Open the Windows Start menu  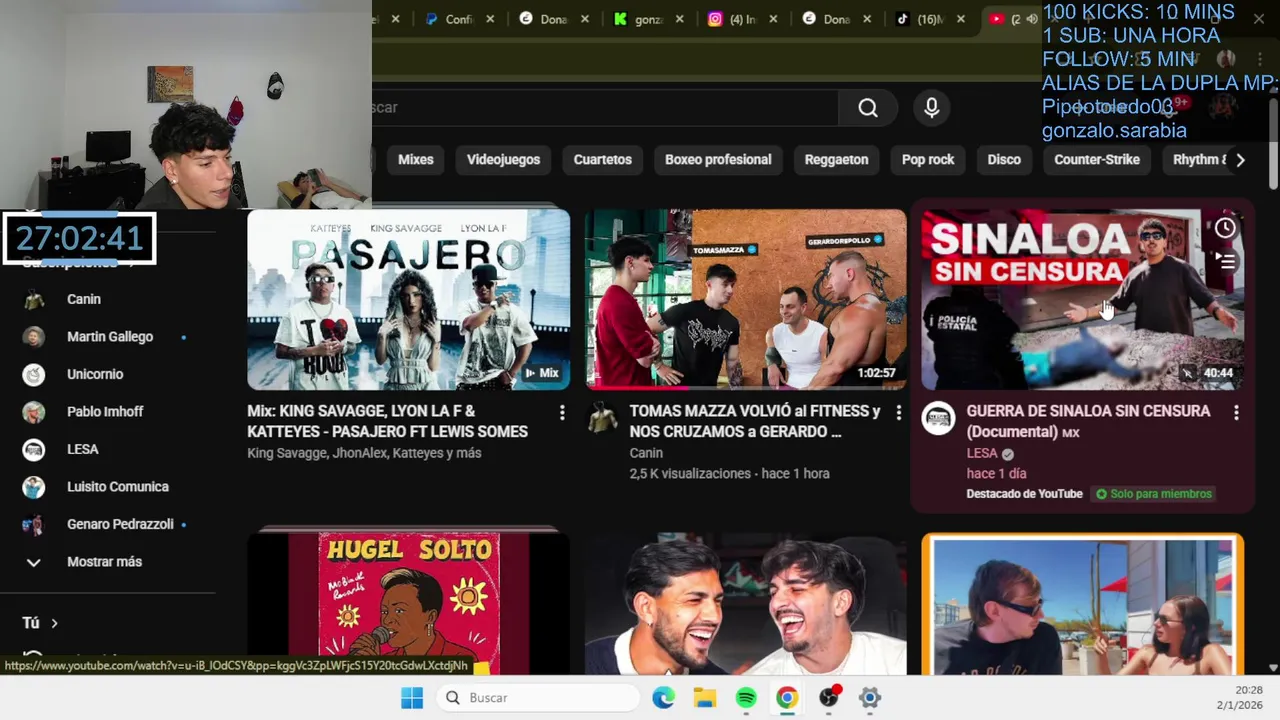pyautogui.click(x=412, y=698)
